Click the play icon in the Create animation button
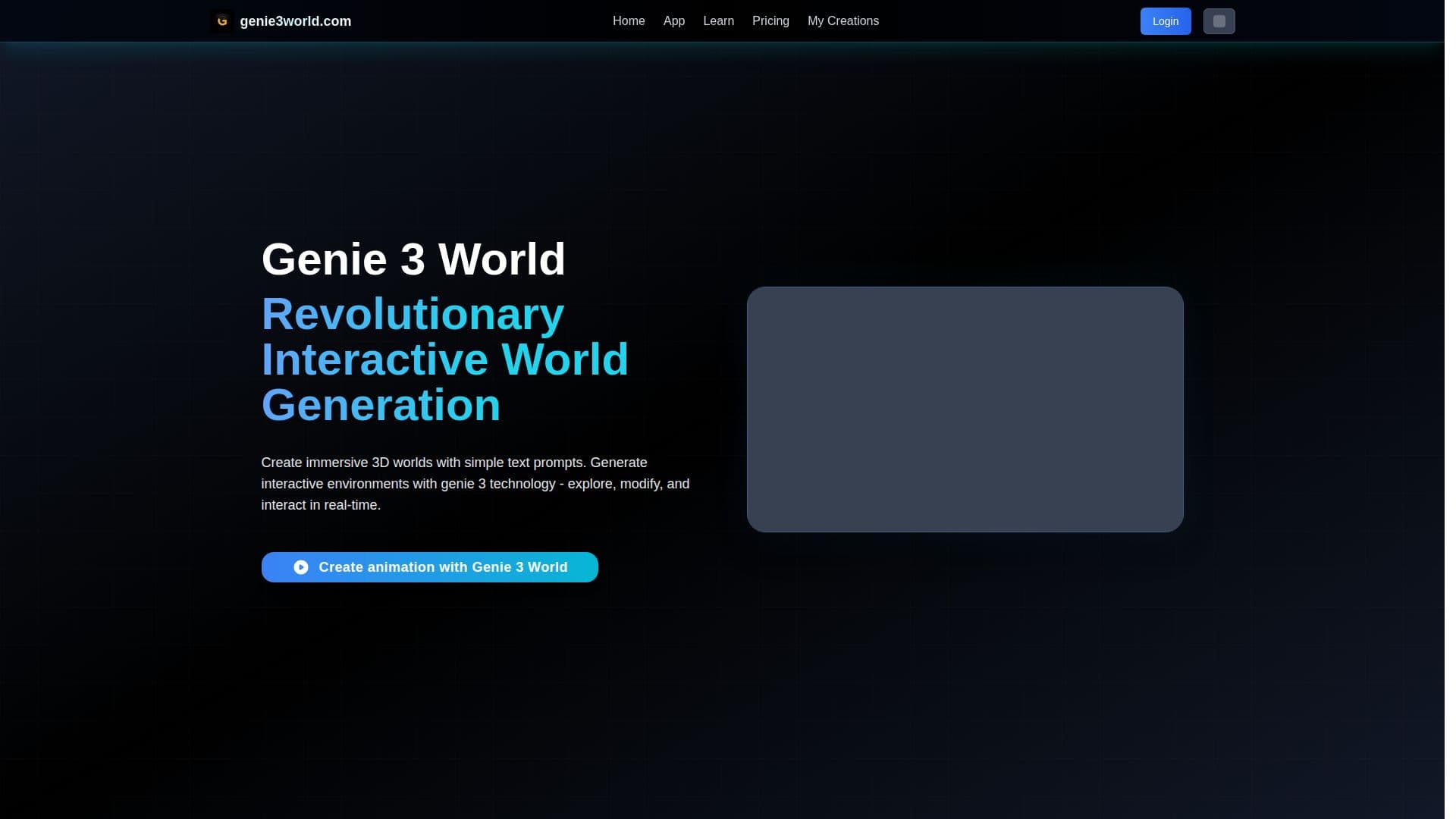This screenshot has width=1456, height=819. [x=301, y=567]
